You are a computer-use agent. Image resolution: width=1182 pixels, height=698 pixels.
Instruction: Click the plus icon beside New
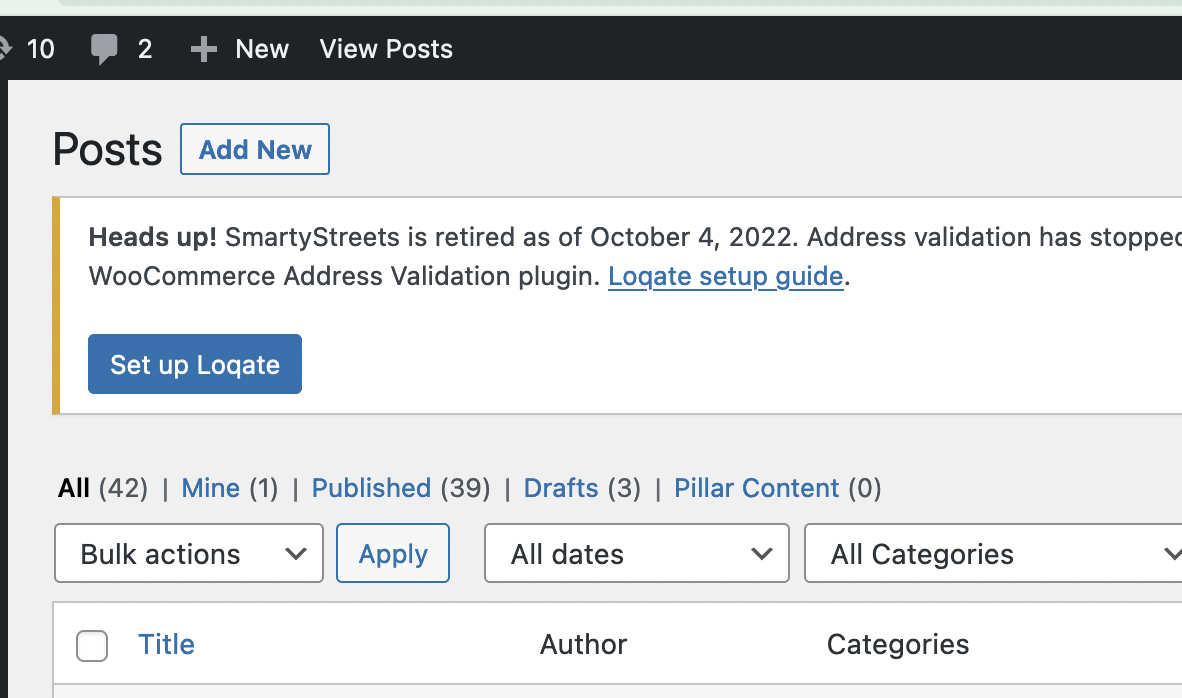[x=203, y=49]
